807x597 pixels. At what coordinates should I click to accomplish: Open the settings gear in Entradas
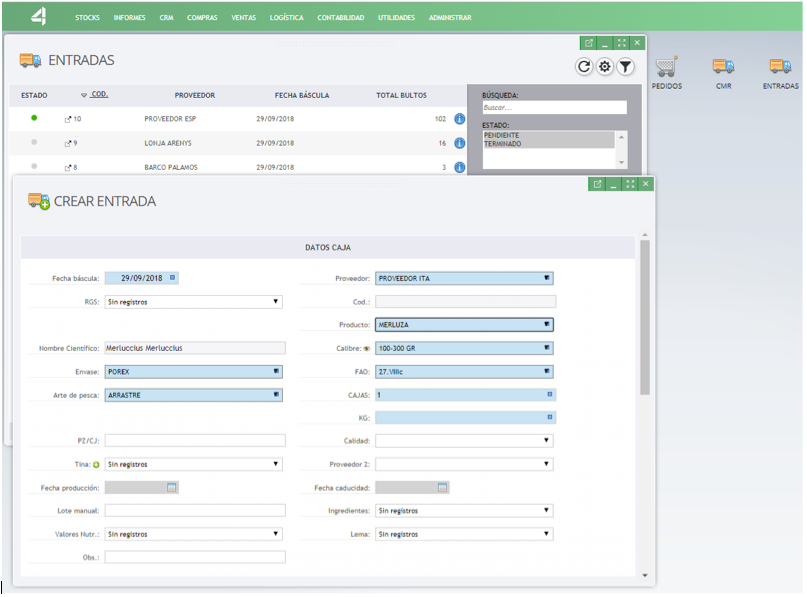(605, 67)
